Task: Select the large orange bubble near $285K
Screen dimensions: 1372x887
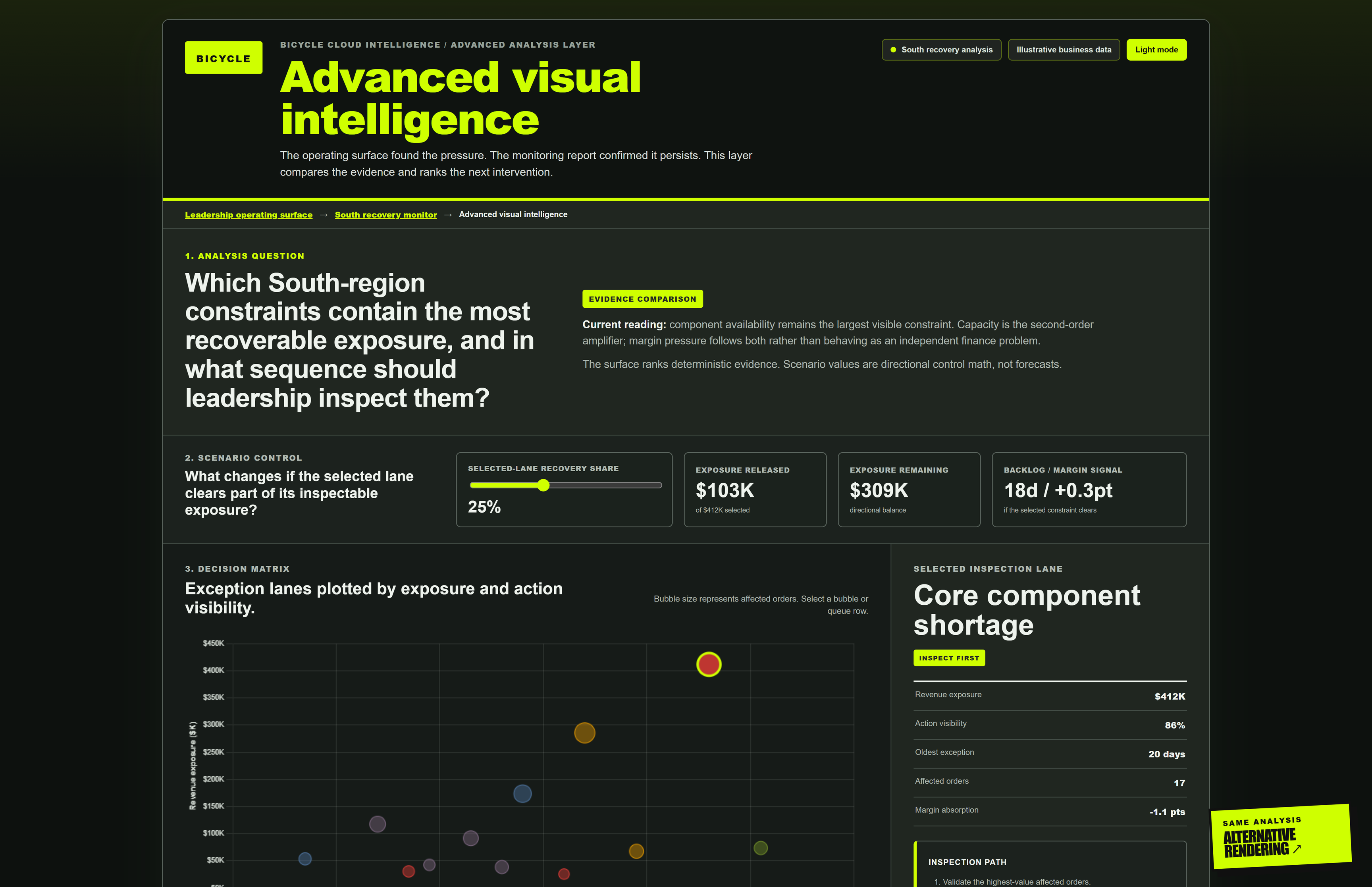Action: point(584,733)
